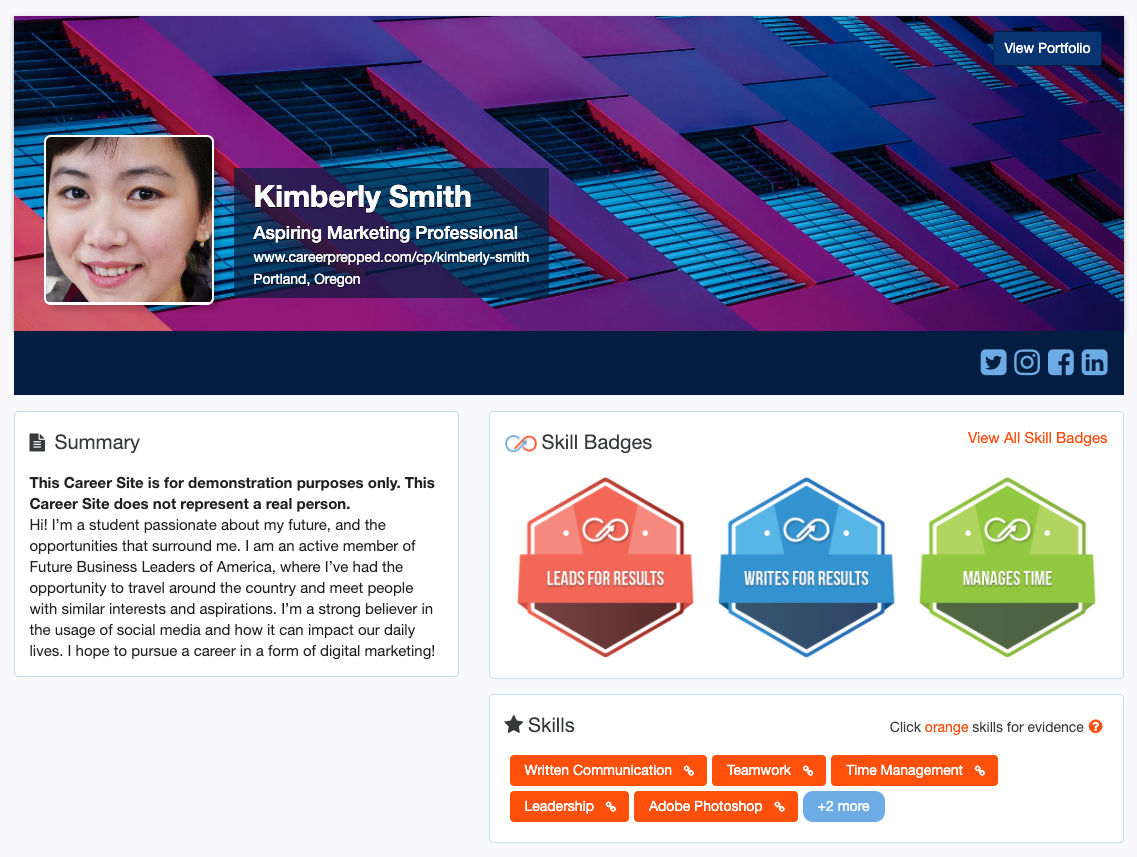Open the Instagram social icon
This screenshot has width=1137, height=857.
click(x=1027, y=362)
